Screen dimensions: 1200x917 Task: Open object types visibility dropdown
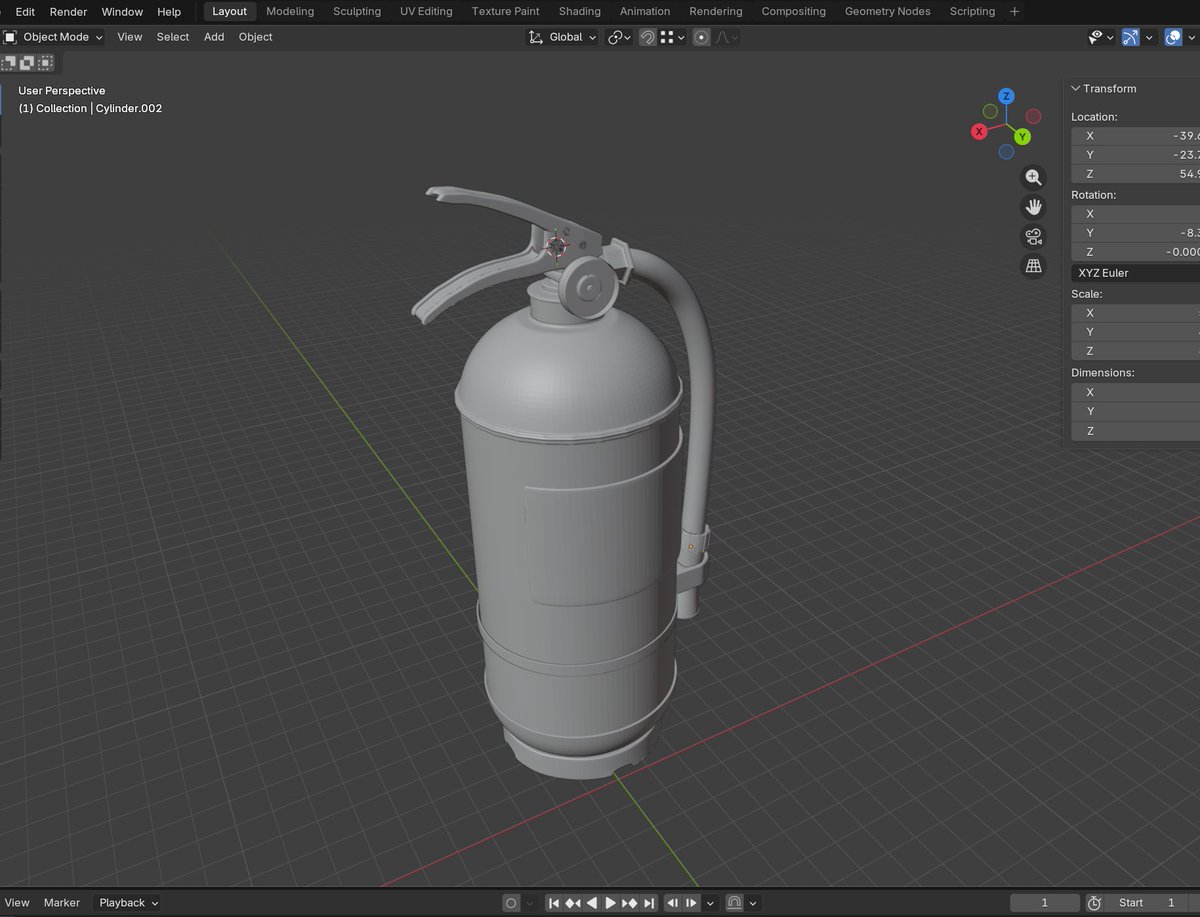pos(1100,37)
